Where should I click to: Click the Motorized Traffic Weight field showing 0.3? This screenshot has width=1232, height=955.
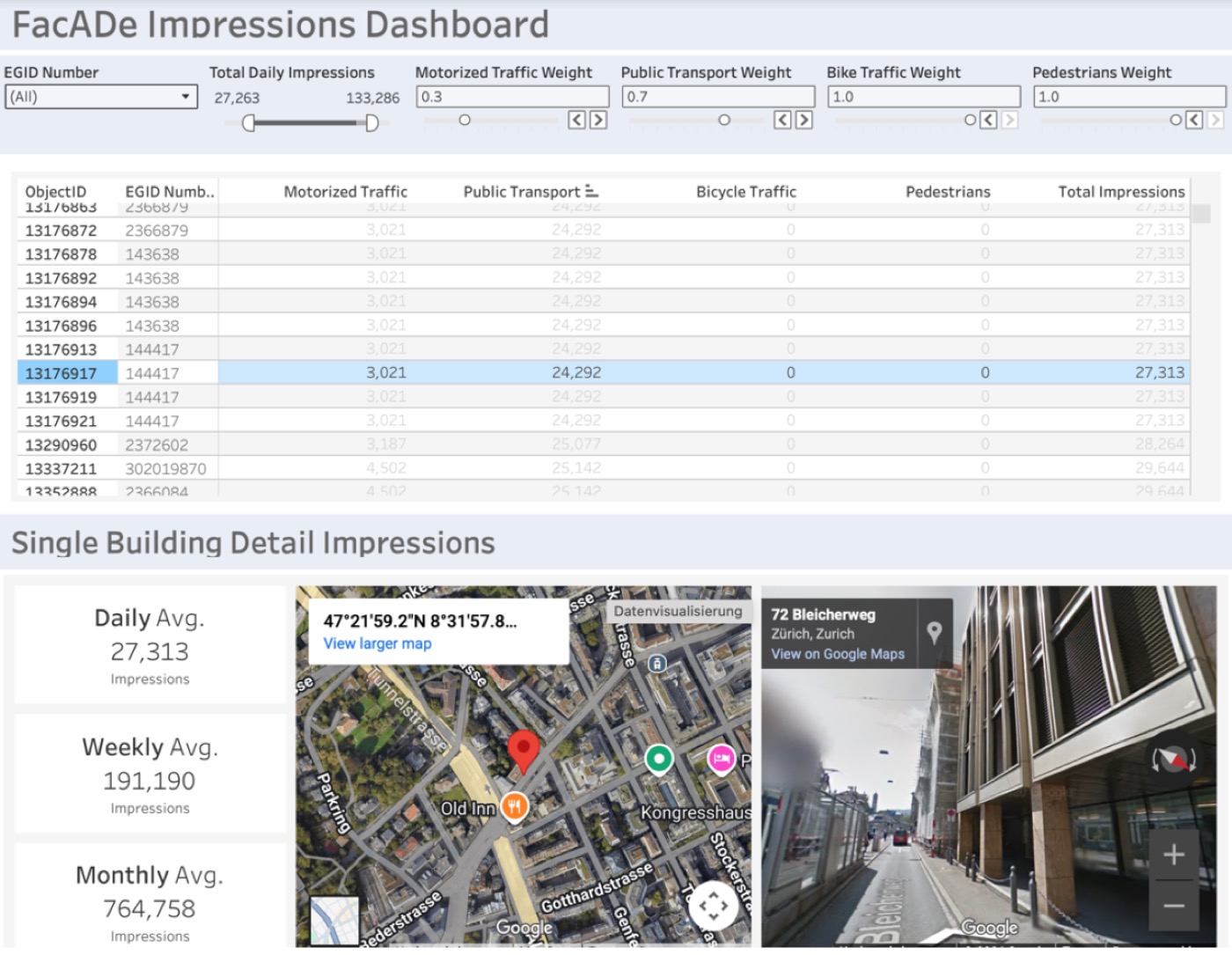[x=513, y=97]
